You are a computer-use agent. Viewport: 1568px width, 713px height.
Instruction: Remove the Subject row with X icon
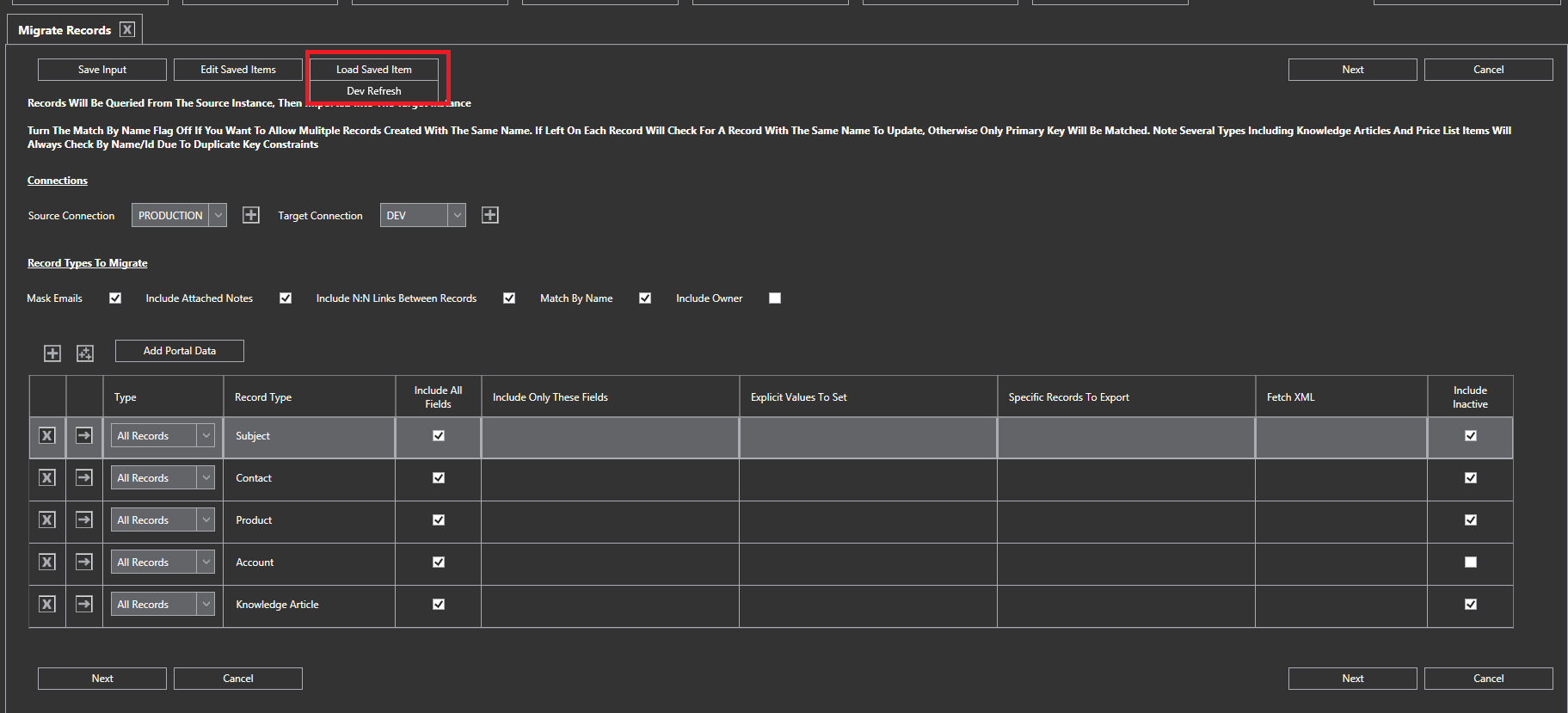coord(47,436)
